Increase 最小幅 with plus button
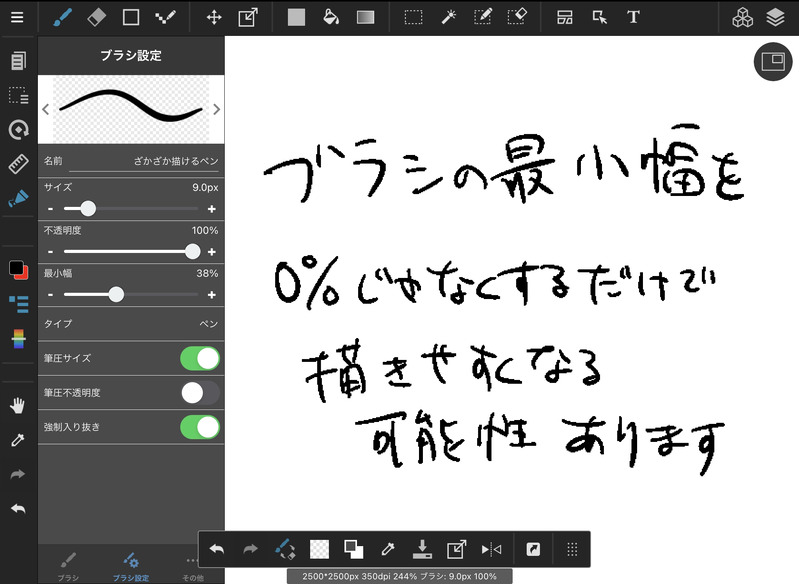Image resolution: width=799 pixels, height=584 pixels. (212, 295)
